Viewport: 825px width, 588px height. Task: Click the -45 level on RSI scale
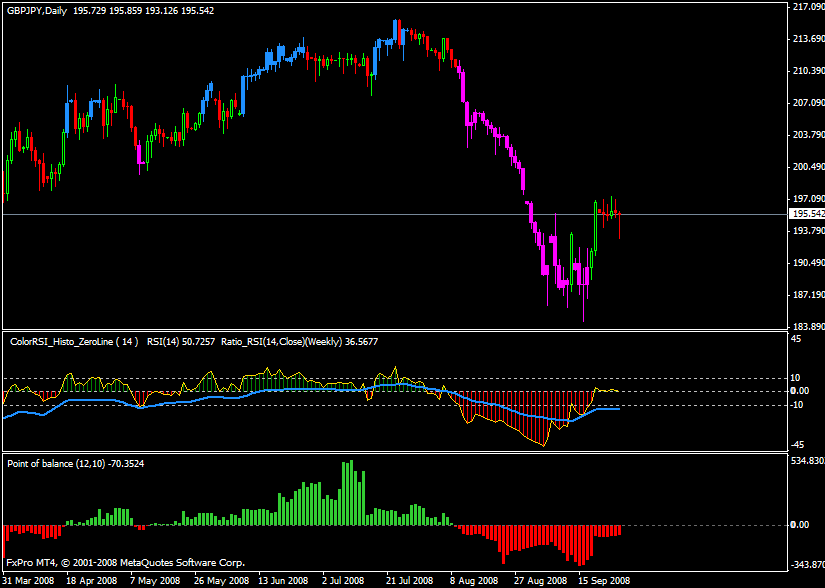click(x=796, y=445)
